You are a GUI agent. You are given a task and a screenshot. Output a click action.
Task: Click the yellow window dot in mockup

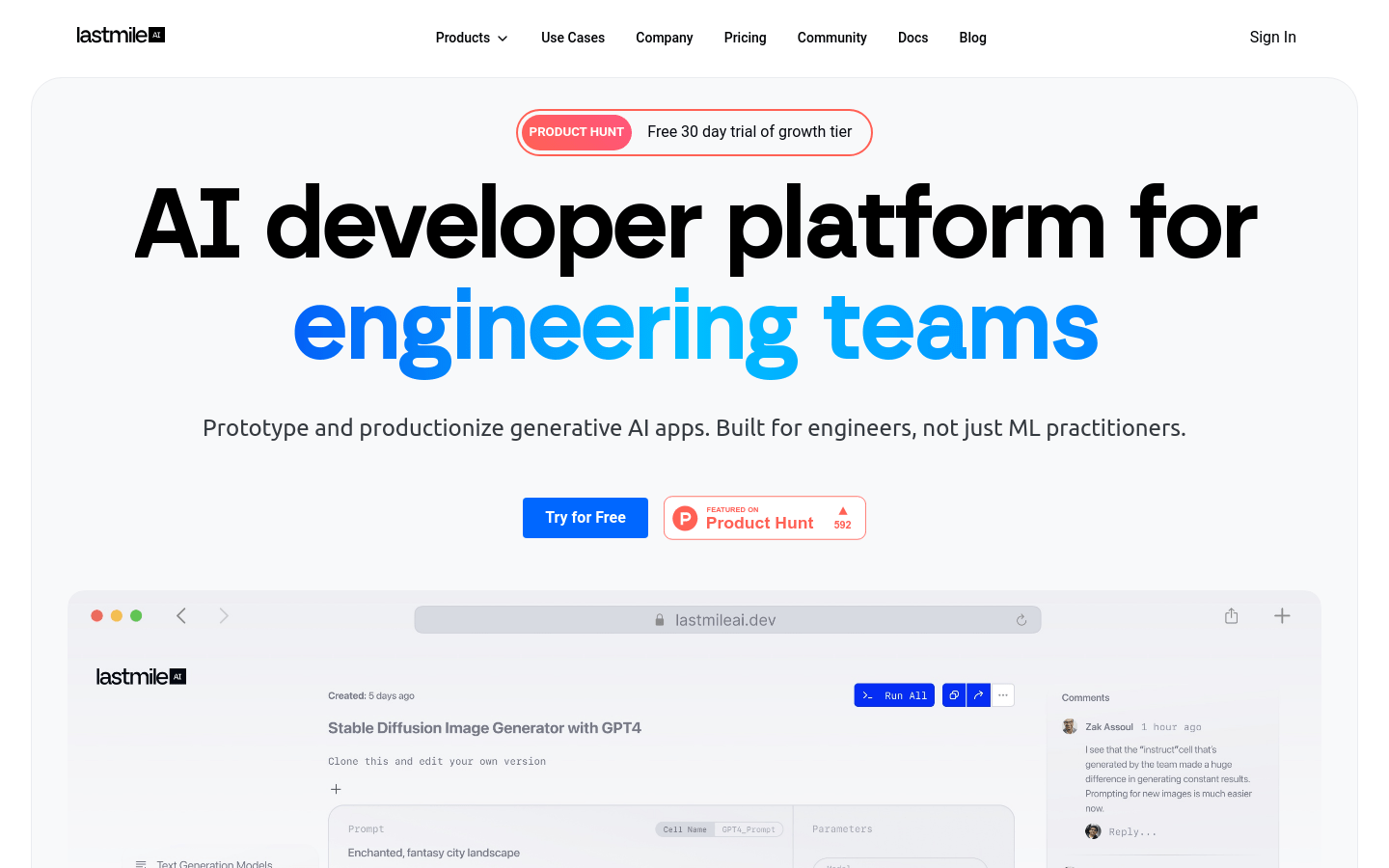pyautogui.click(x=117, y=615)
